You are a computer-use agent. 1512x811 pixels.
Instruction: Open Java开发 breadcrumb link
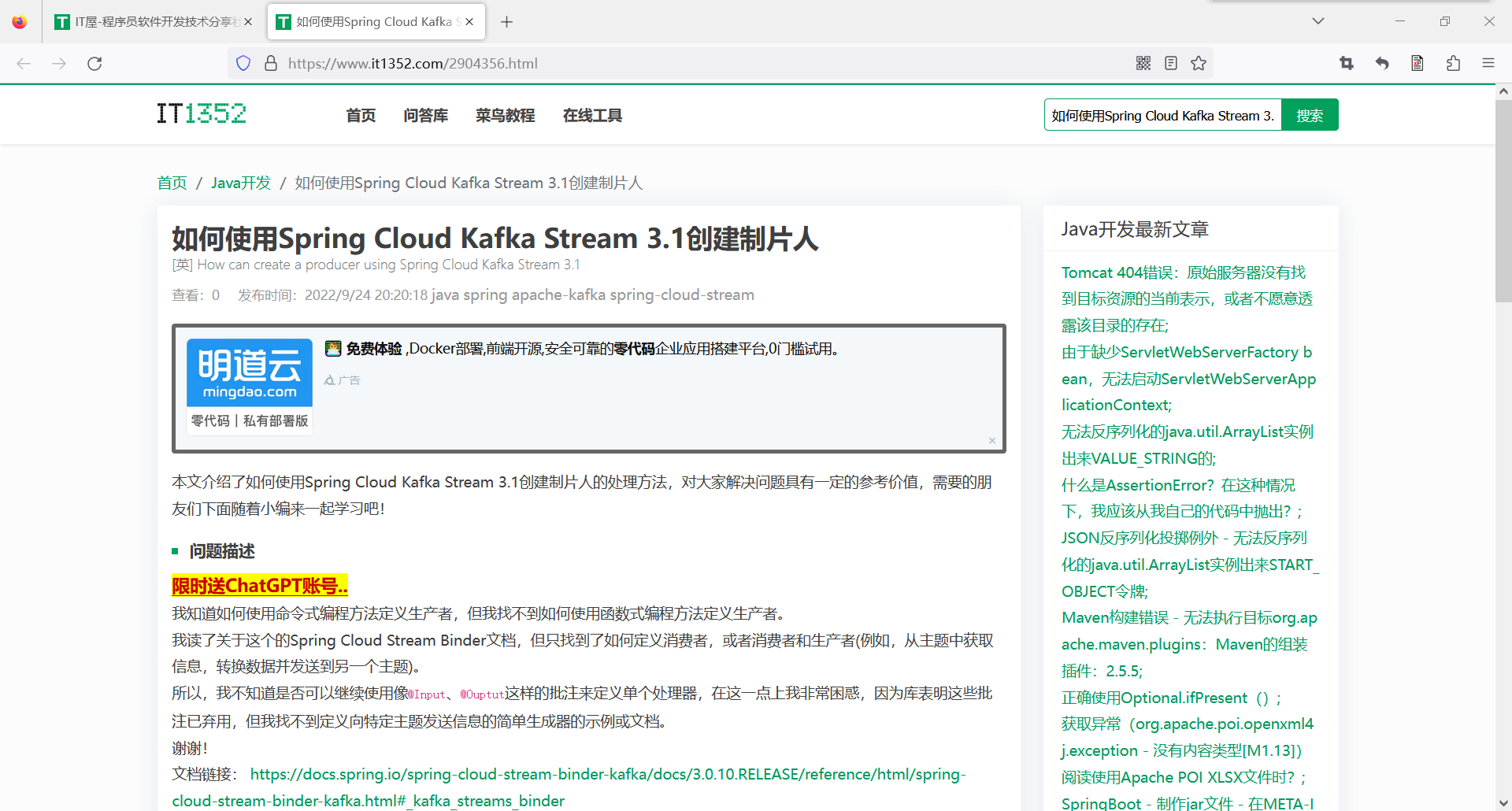241,183
